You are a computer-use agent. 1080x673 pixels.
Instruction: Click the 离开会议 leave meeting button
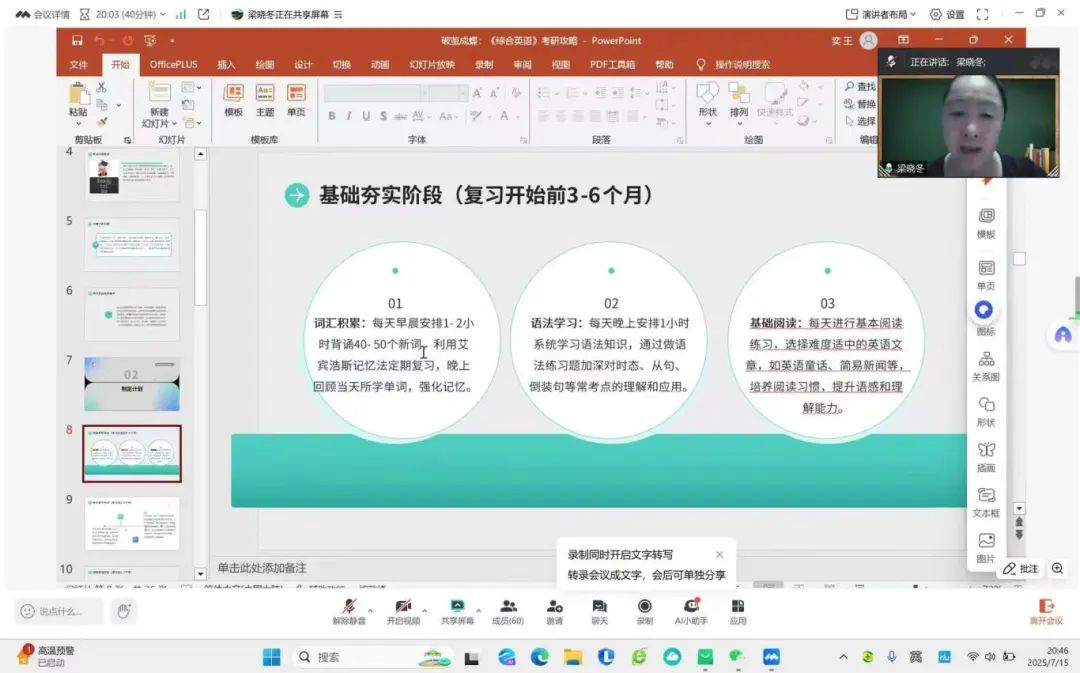[x=1046, y=611]
